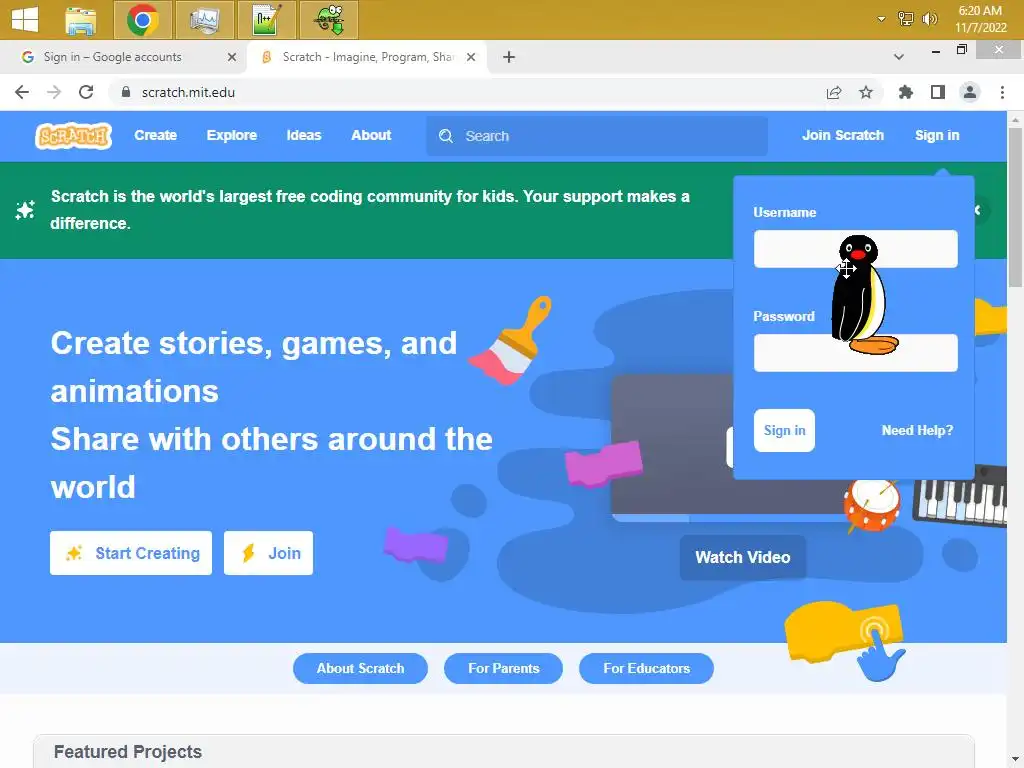Click the padlock site info icon
1024x768 pixels.
[126, 92]
